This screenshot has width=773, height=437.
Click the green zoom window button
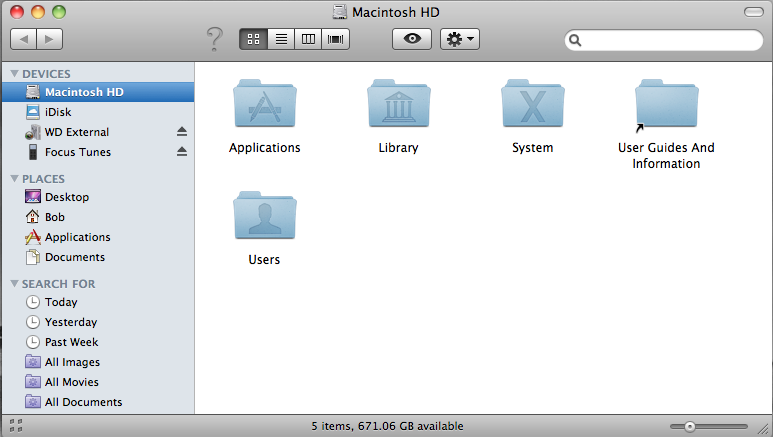[x=59, y=12]
